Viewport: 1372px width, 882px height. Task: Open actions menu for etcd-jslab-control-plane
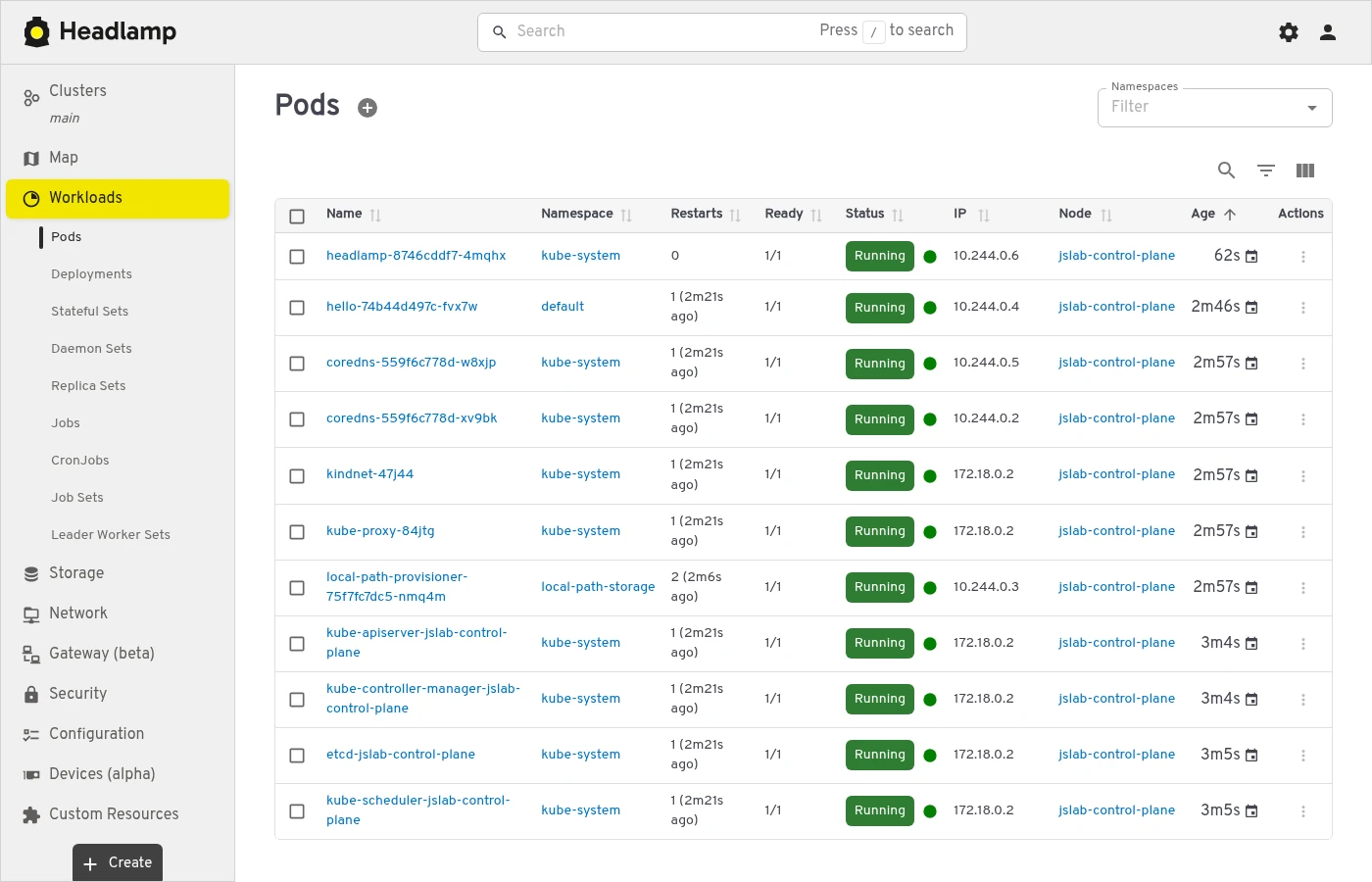[1303, 756]
